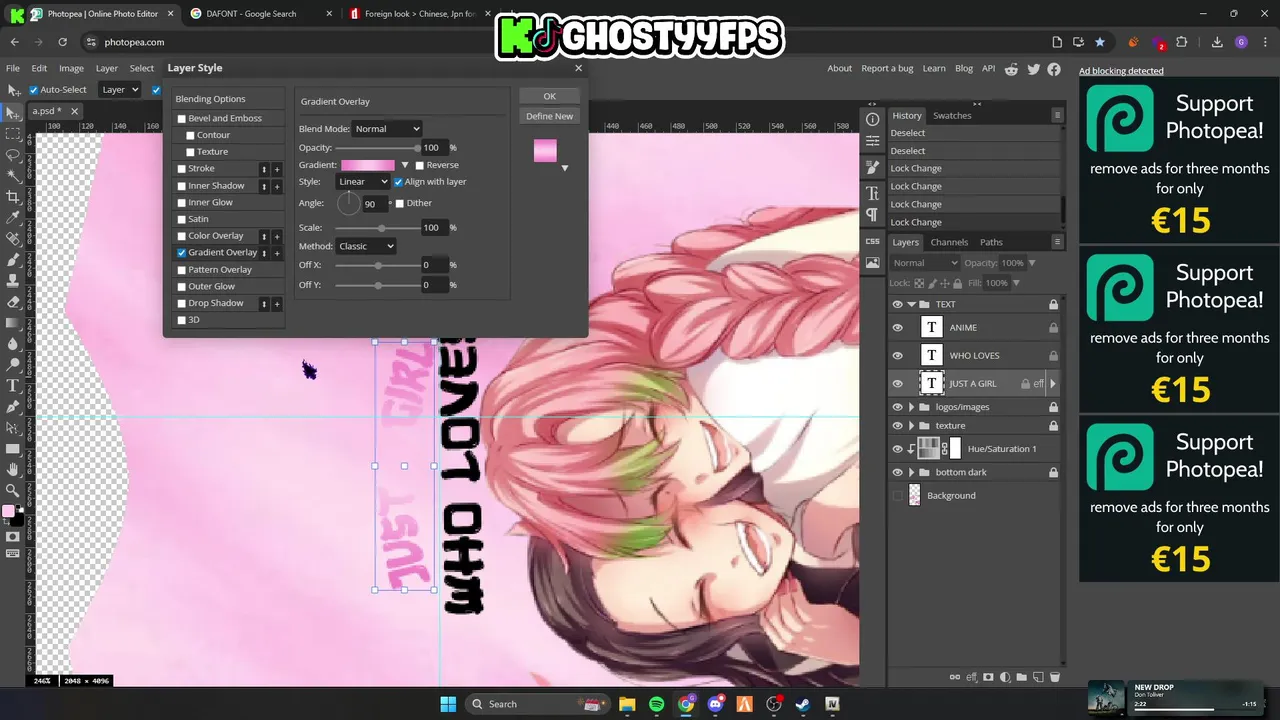This screenshot has height=720, width=1280.
Task: Click the add raster mask icon
Action: tap(988, 677)
